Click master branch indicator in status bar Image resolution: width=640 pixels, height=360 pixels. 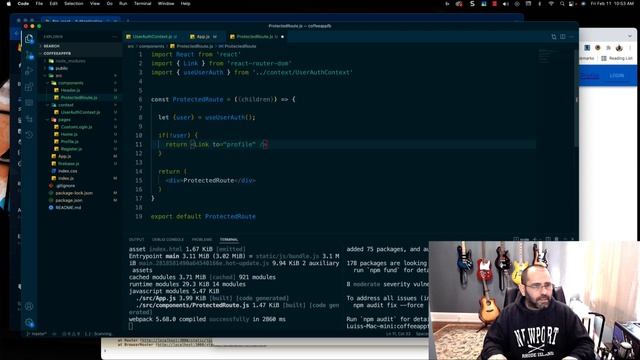click(37, 334)
